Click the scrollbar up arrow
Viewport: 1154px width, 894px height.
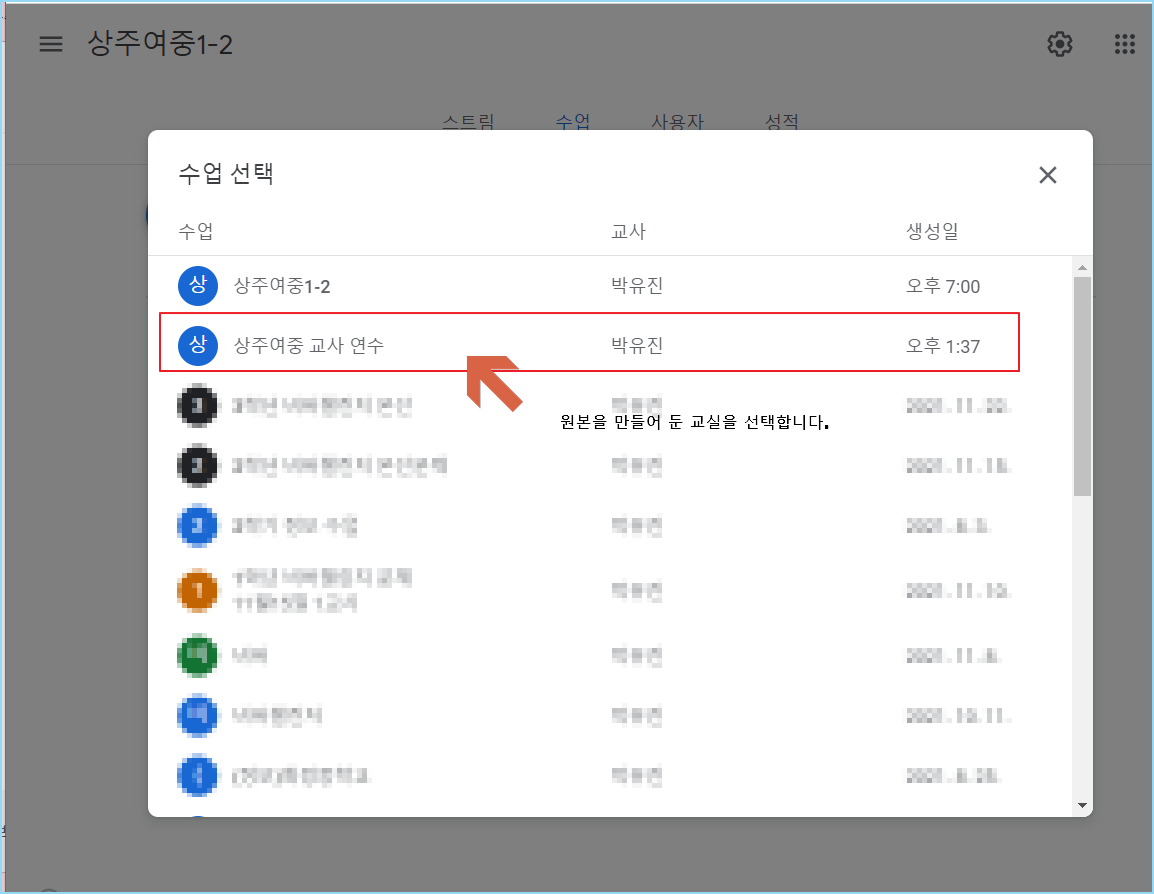pyautogui.click(x=1082, y=268)
